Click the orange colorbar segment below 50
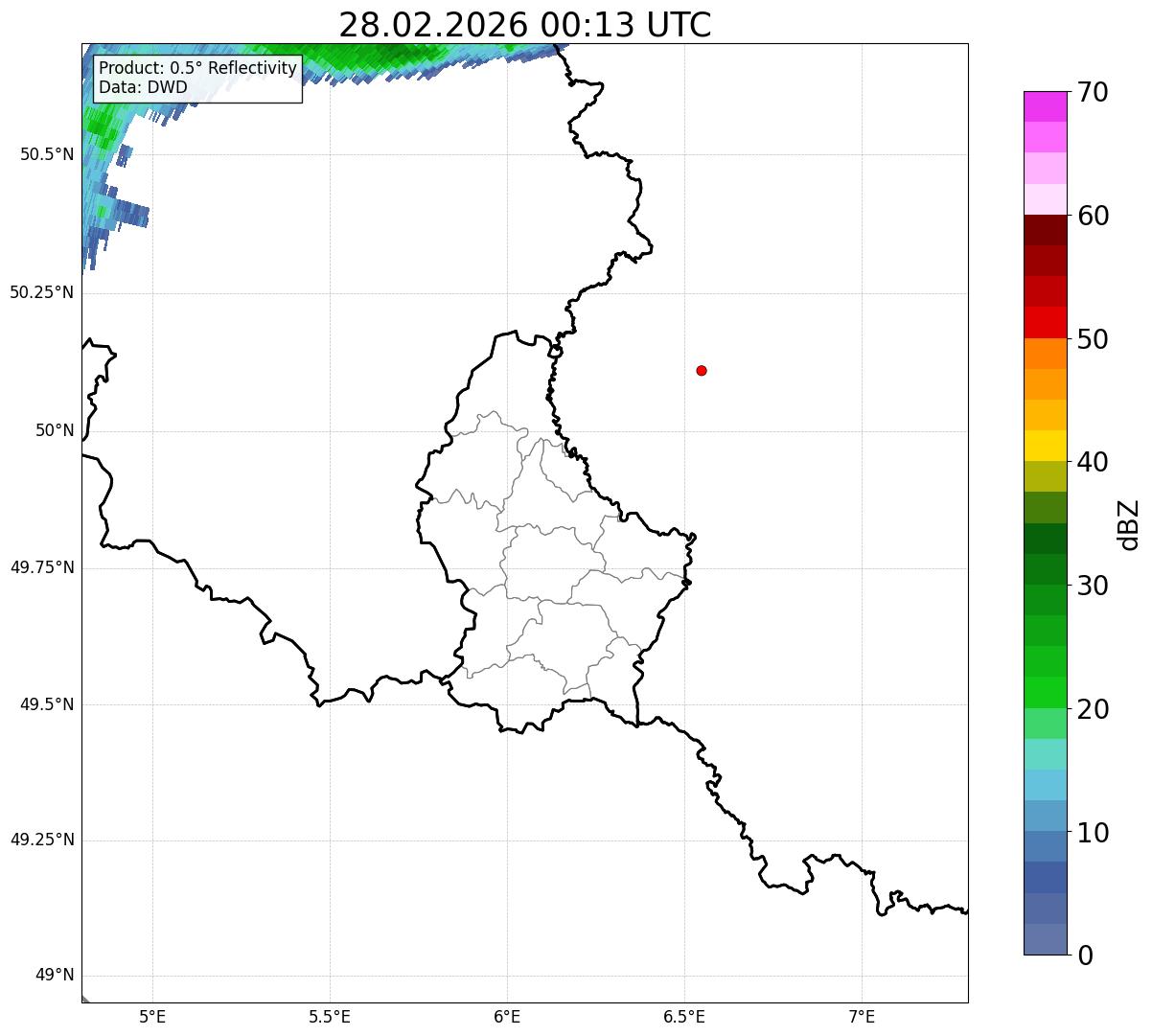The image size is (1152, 1036). click(1045, 354)
